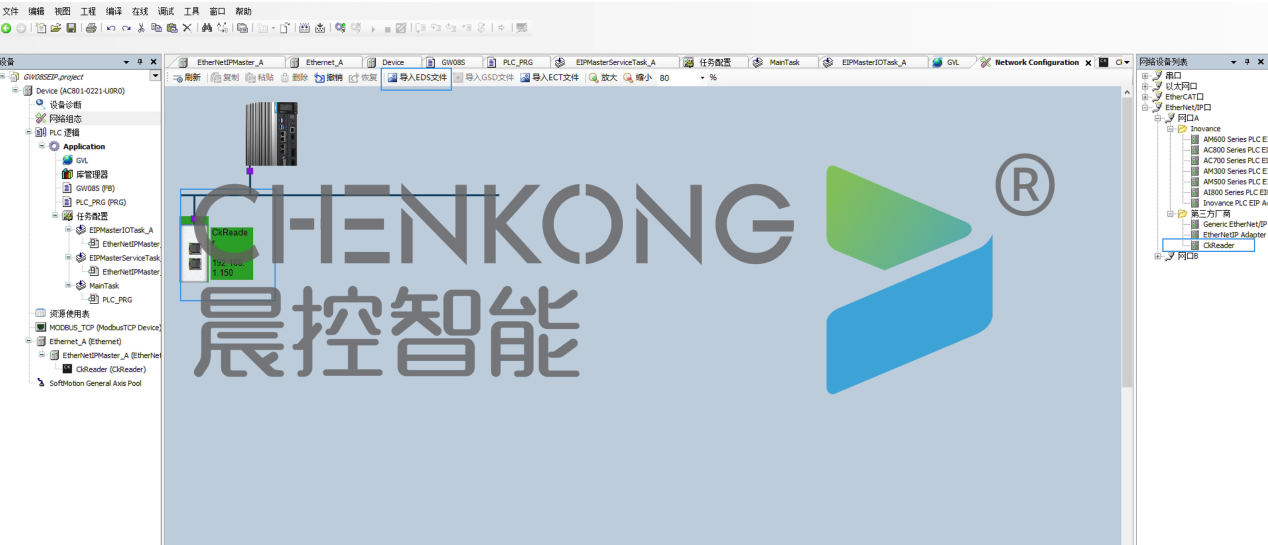Collapse the Application tree node
The image size is (1268, 545).
coord(42,146)
